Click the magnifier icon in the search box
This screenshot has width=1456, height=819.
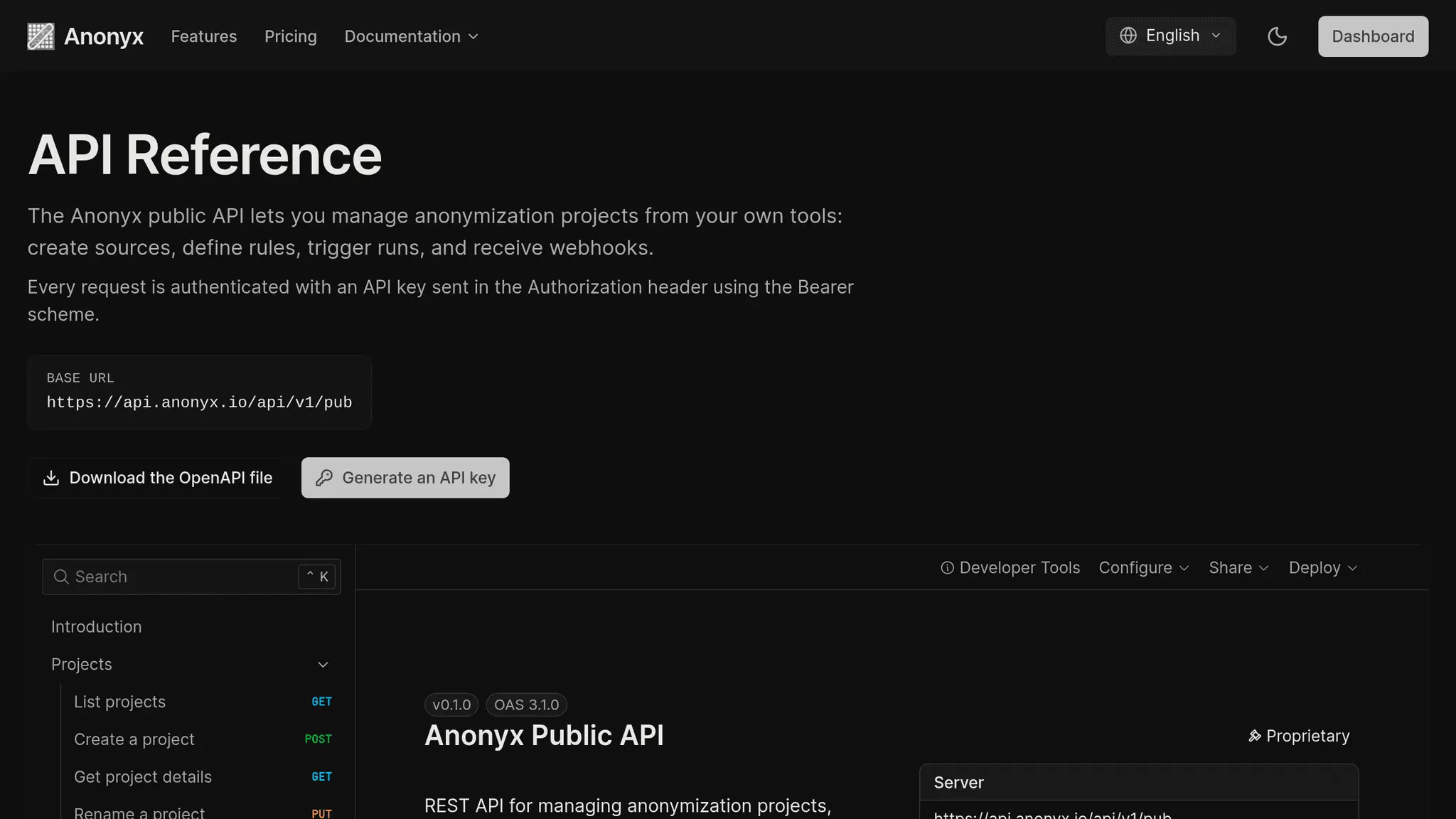61,577
